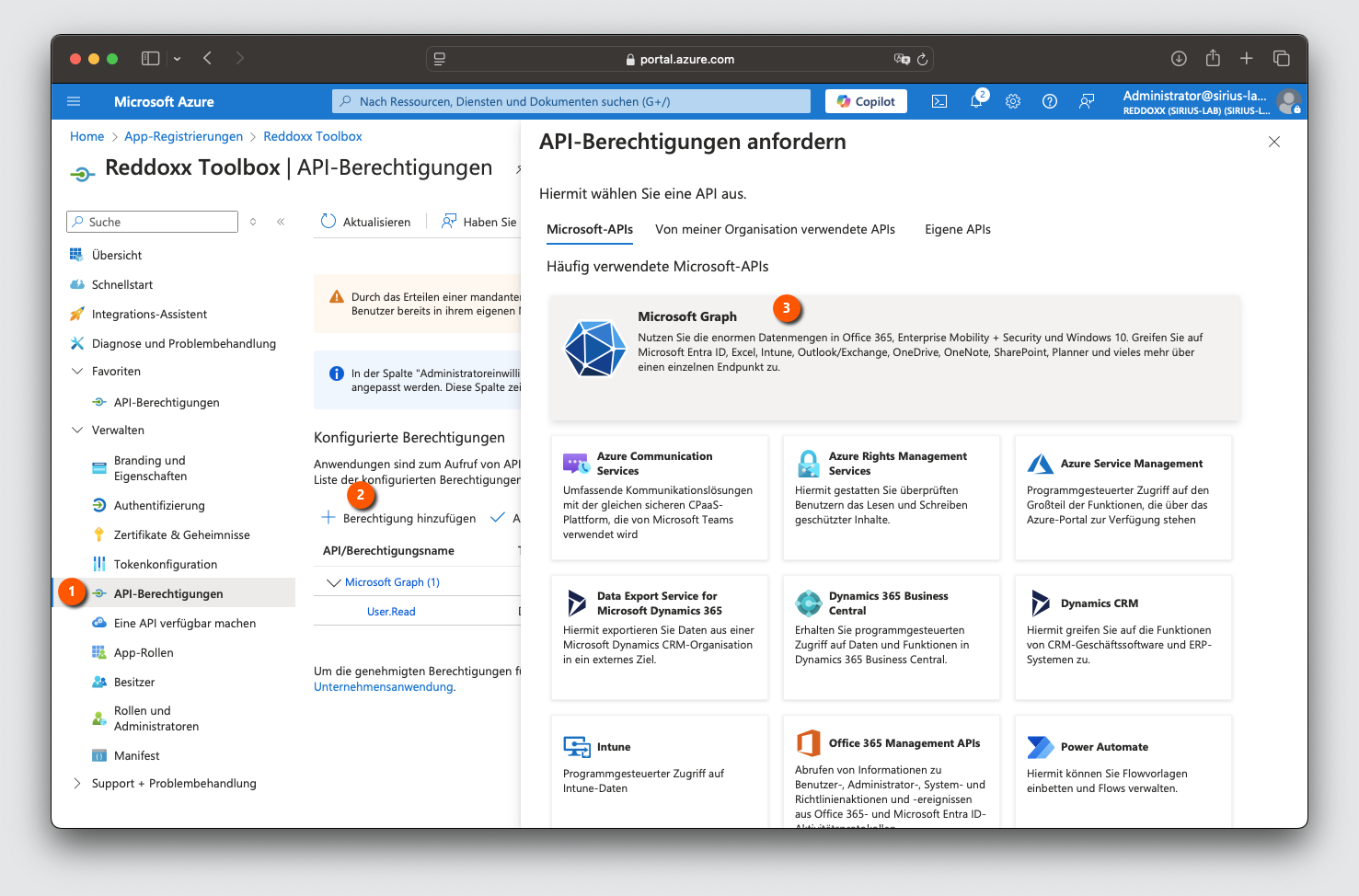Open Rollen und Administratoren
The height and width of the screenshot is (896, 1359).
coord(156,718)
